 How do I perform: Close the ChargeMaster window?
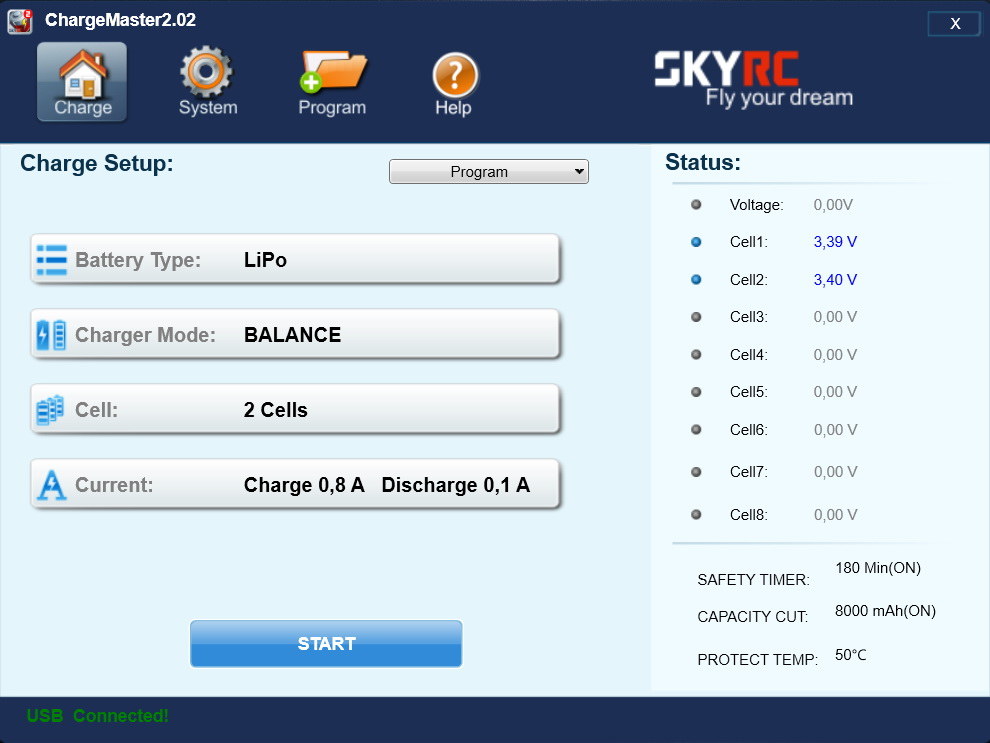click(x=954, y=23)
